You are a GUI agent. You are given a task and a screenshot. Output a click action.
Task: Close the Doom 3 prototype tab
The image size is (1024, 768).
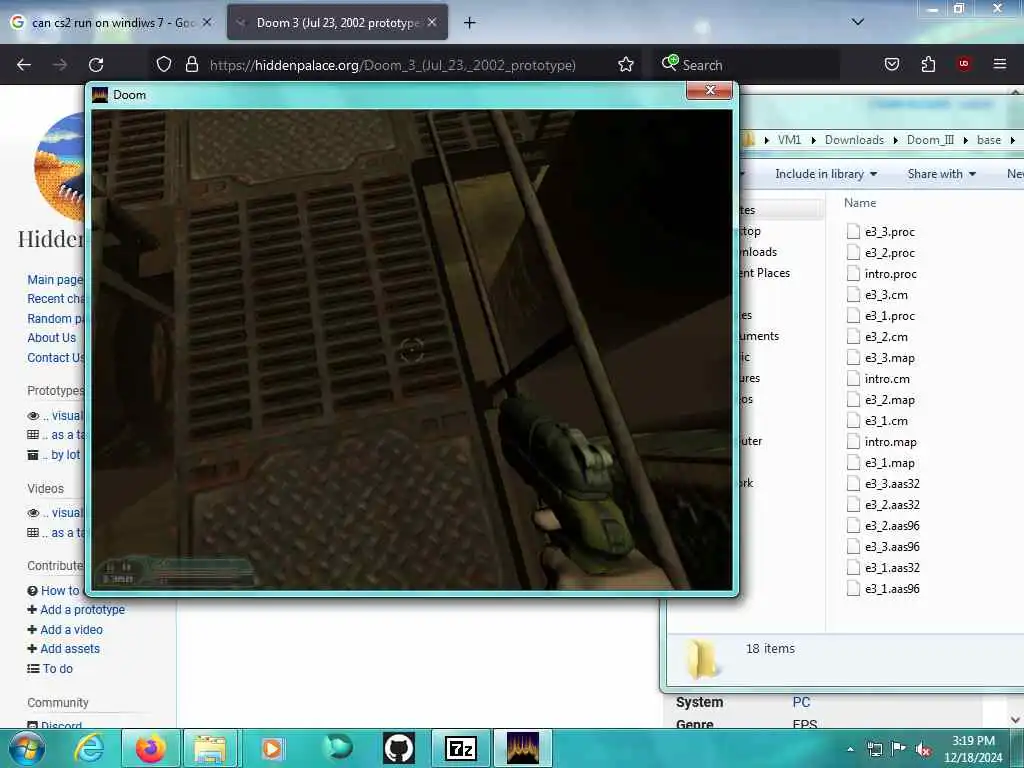tap(432, 22)
